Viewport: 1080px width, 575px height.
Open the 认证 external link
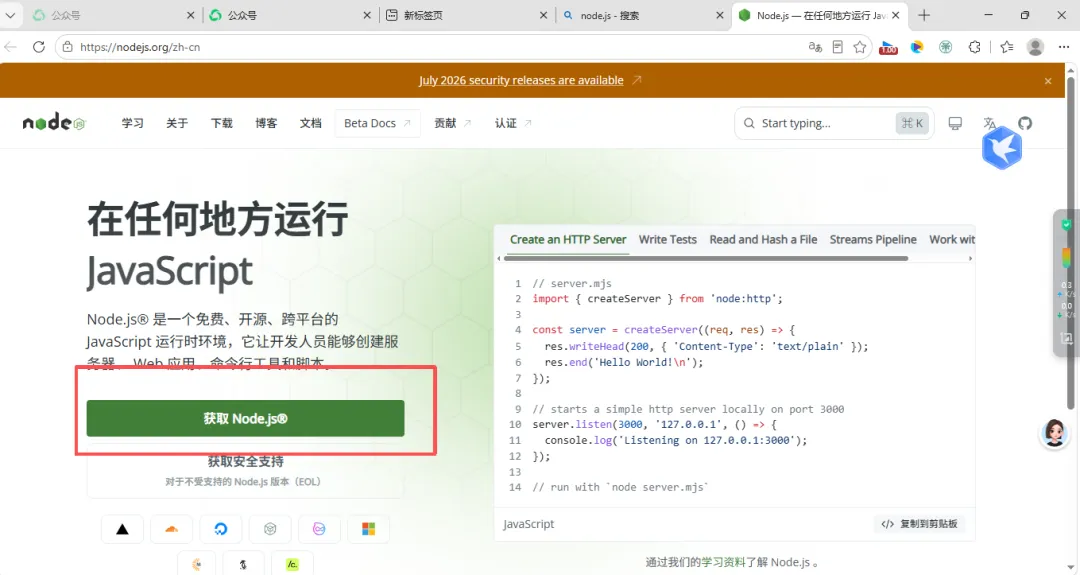click(513, 123)
